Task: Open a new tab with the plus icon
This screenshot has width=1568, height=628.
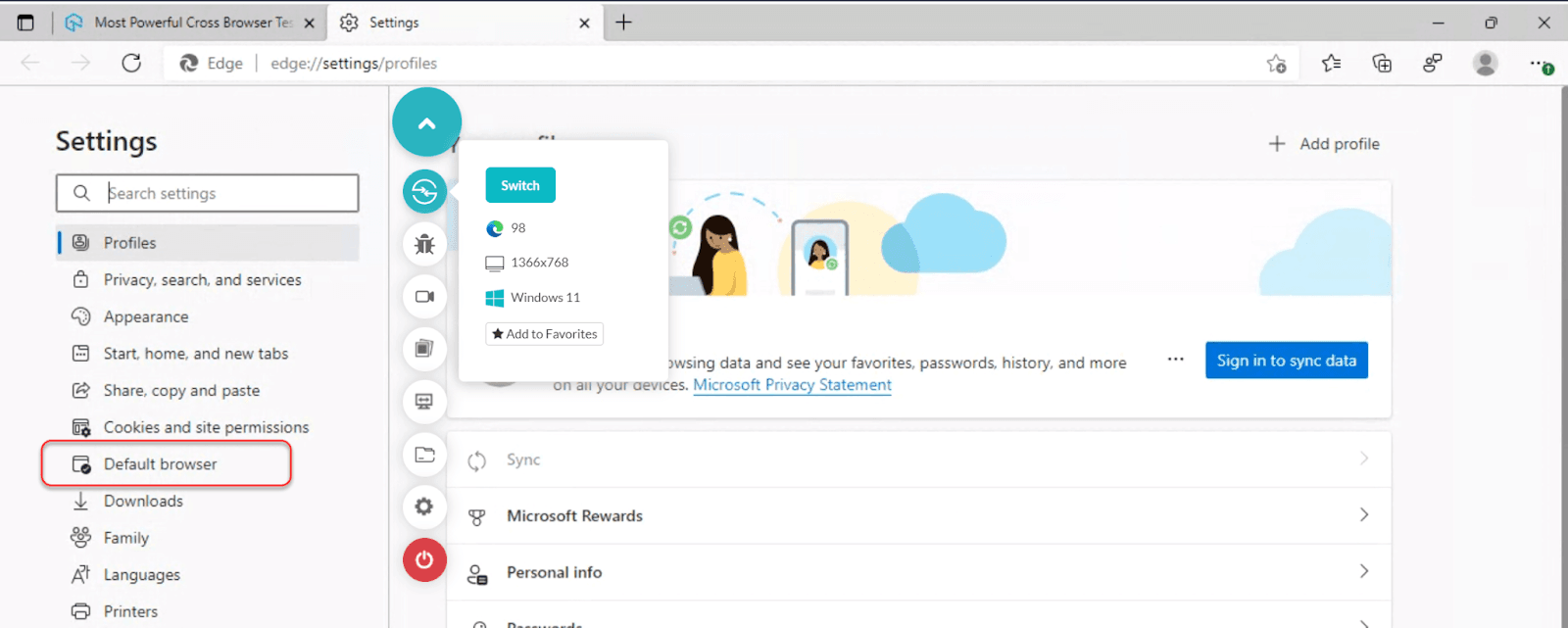Action: coord(623,23)
